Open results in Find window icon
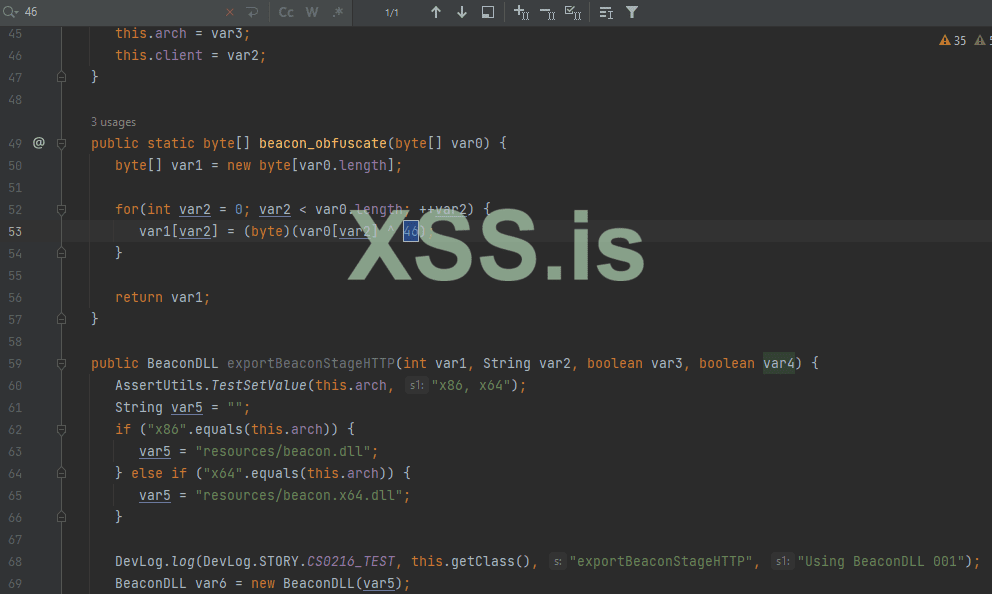992x594 pixels. (x=488, y=12)
